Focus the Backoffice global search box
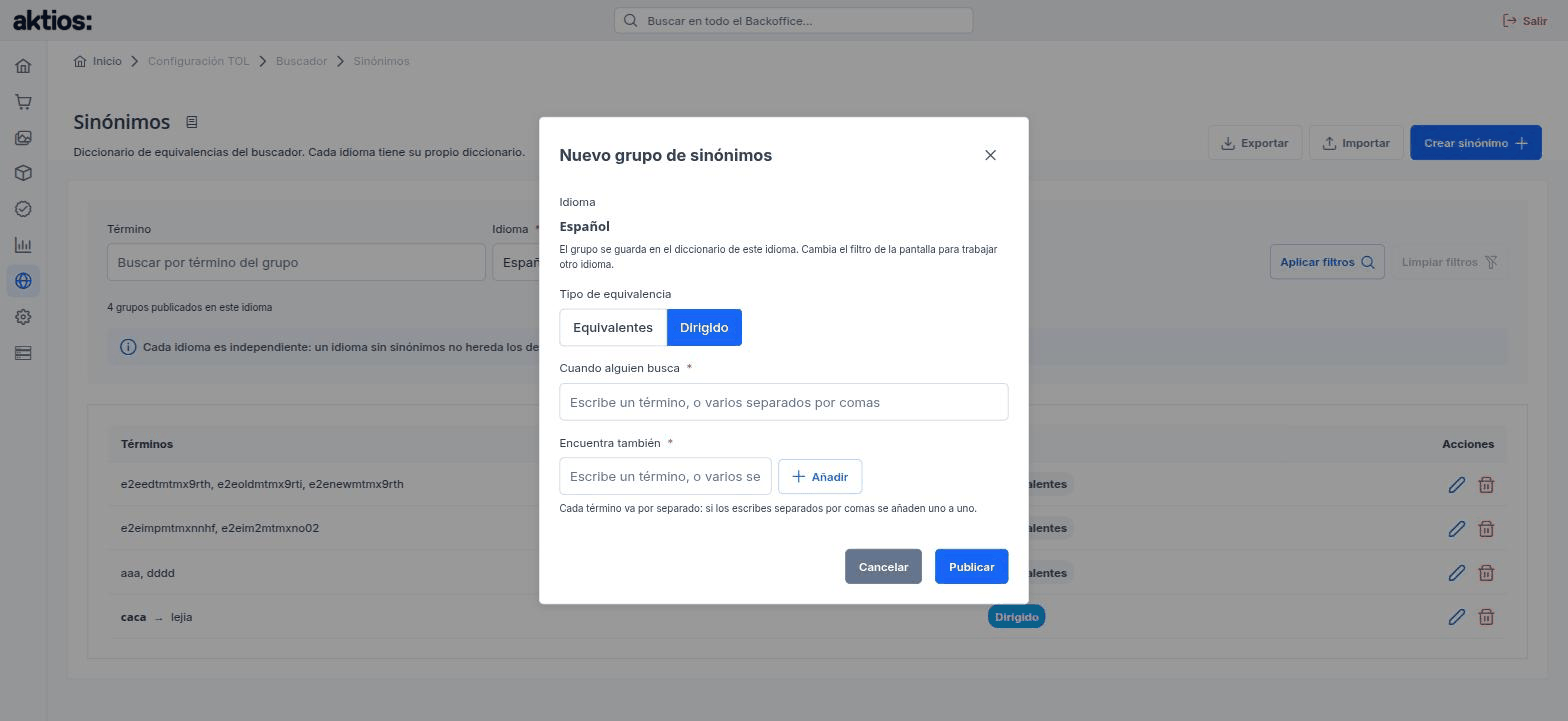Viewport: 1568px width, 721px height. tap(793, 20)
